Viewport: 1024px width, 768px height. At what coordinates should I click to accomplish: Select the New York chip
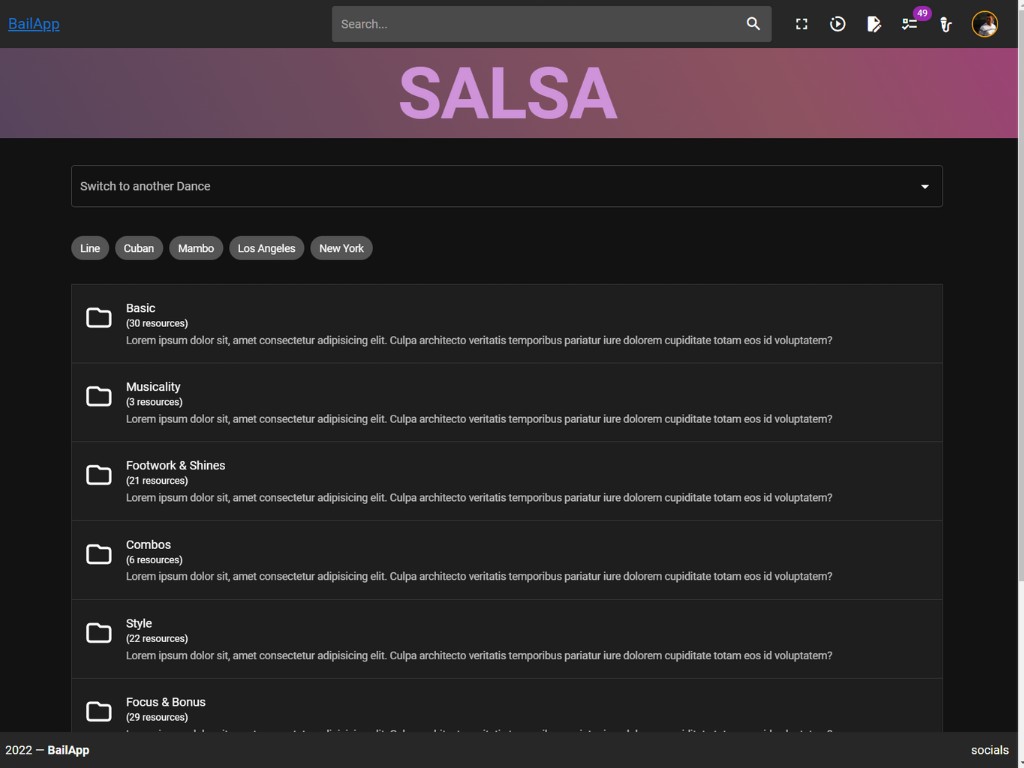pos(342,248)
